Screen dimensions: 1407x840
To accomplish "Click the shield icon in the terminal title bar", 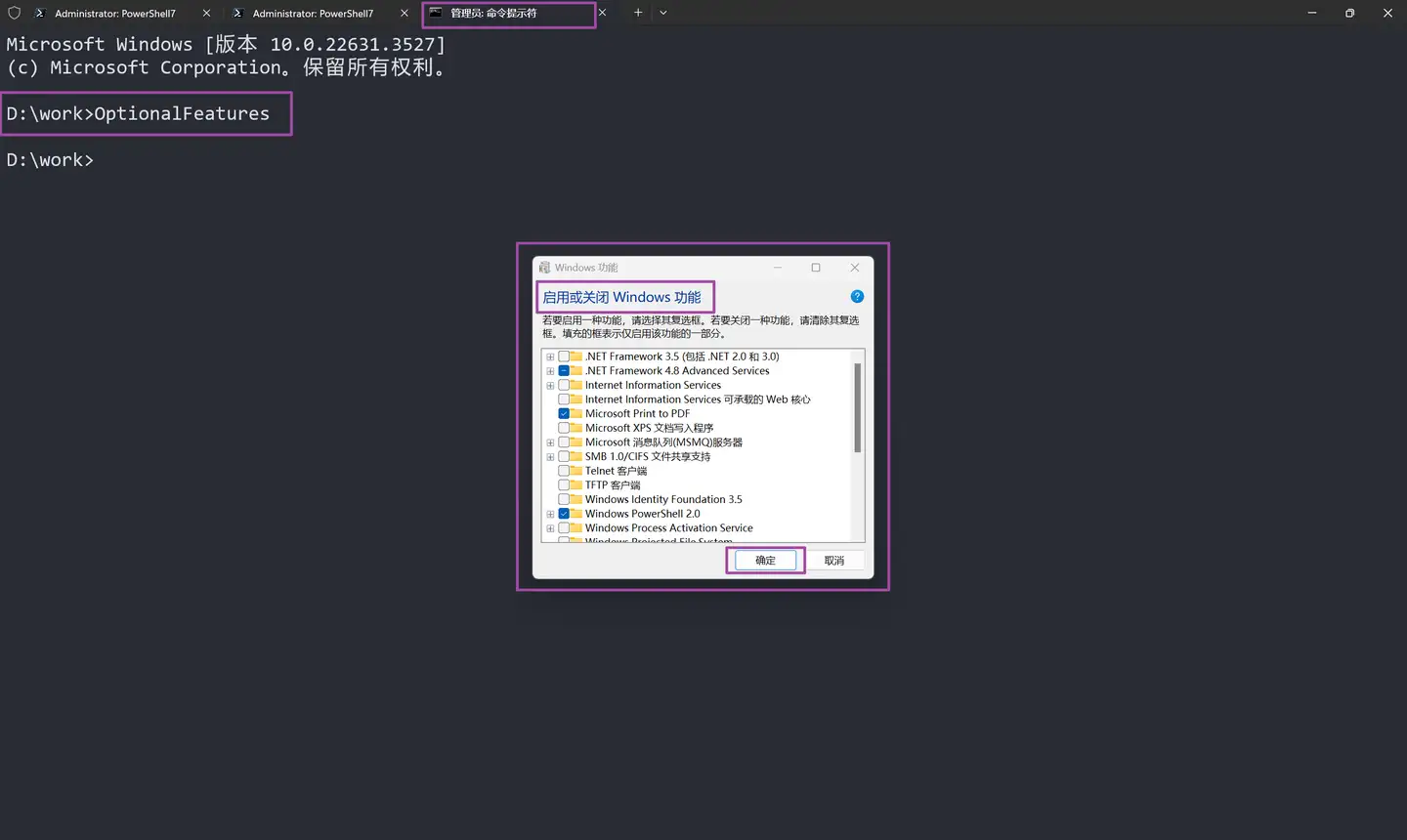I will point(15,13).
